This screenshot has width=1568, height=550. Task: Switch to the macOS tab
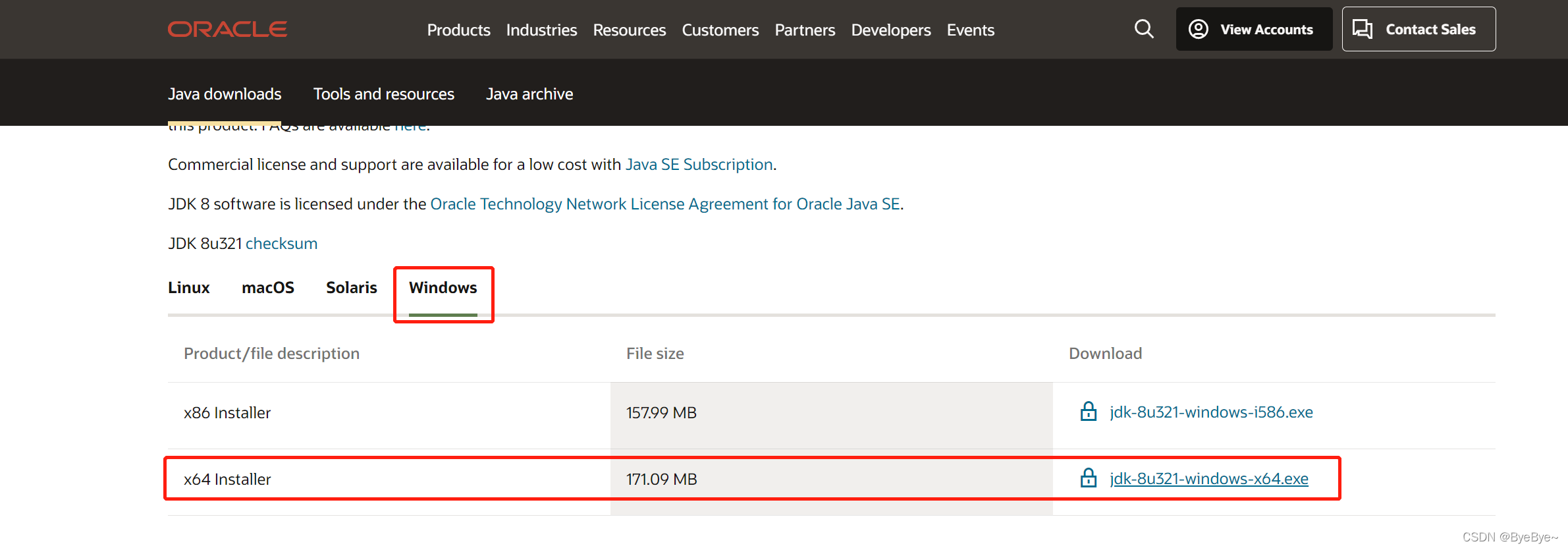click(x=268, y=288)
